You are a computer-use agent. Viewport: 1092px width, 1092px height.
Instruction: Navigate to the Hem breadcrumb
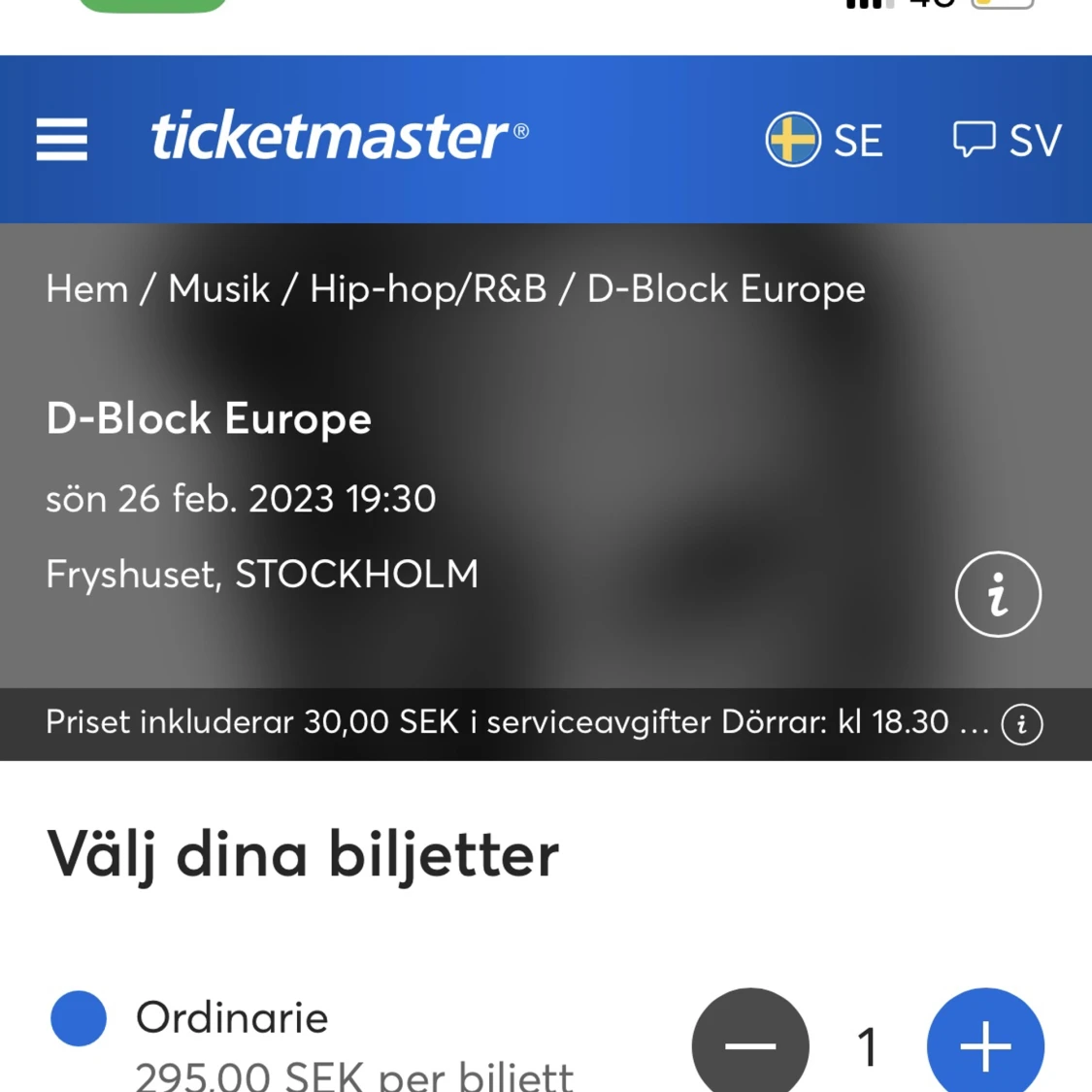(86, 288)
